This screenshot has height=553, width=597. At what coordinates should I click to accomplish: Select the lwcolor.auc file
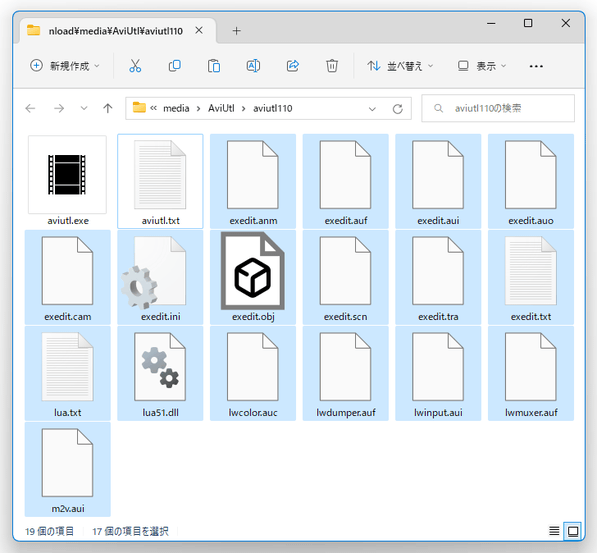tap(253, 373)
